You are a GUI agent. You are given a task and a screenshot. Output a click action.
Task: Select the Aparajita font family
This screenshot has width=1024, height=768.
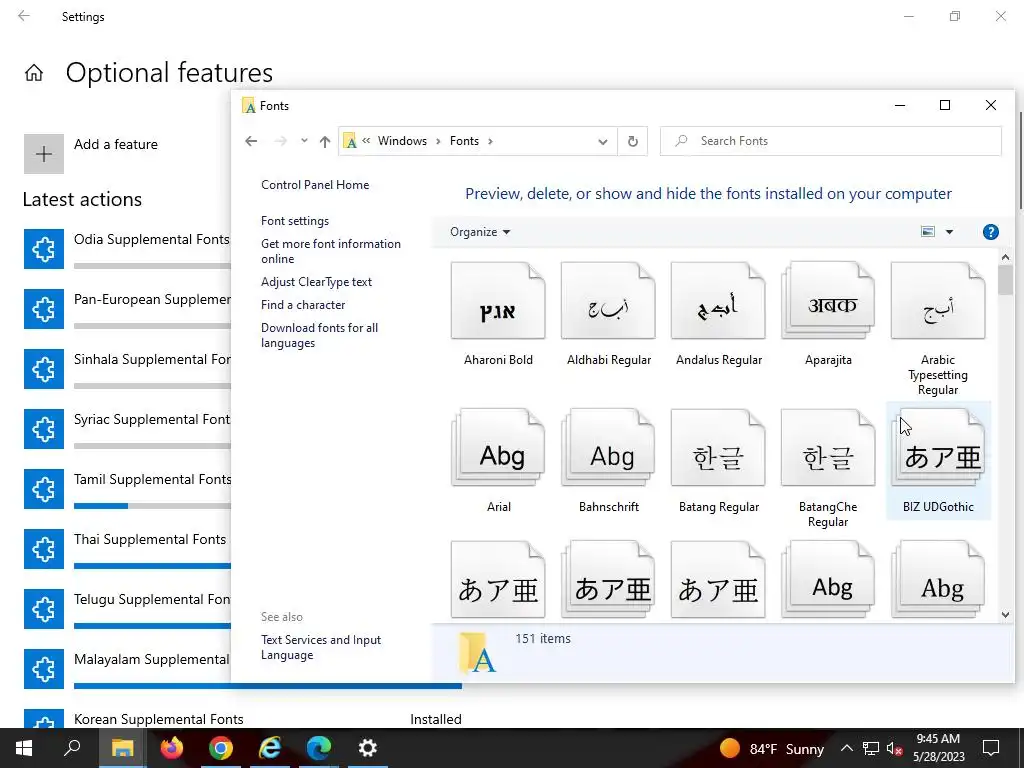tap(828, 314)
